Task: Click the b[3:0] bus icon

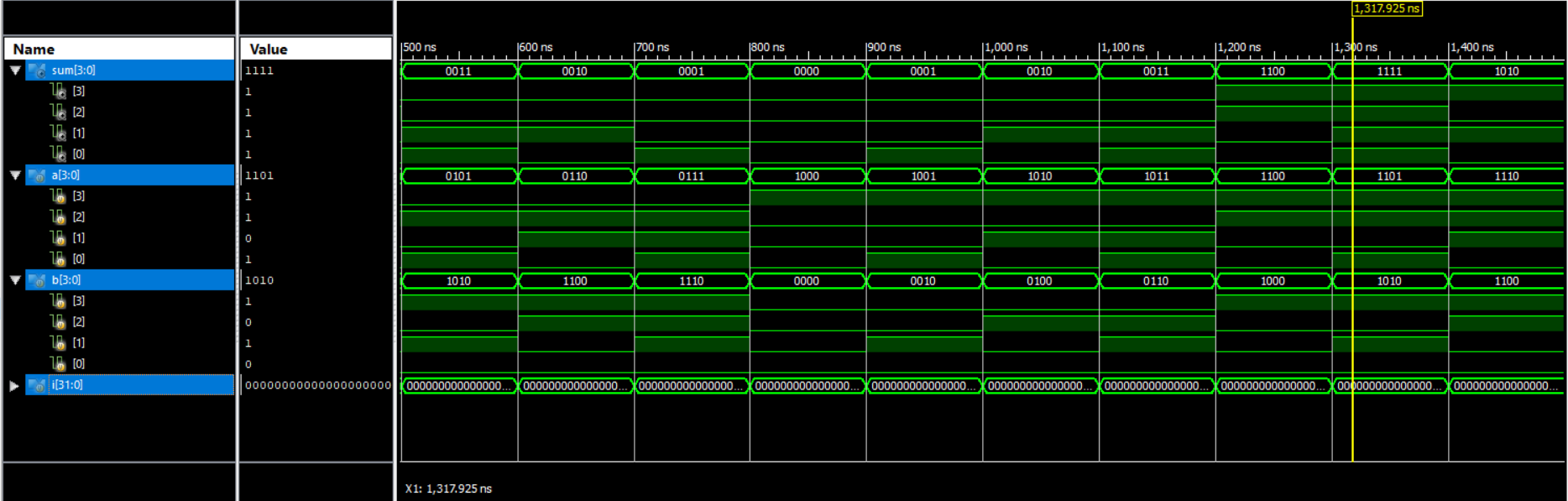Action: click(x=38, y=280)
